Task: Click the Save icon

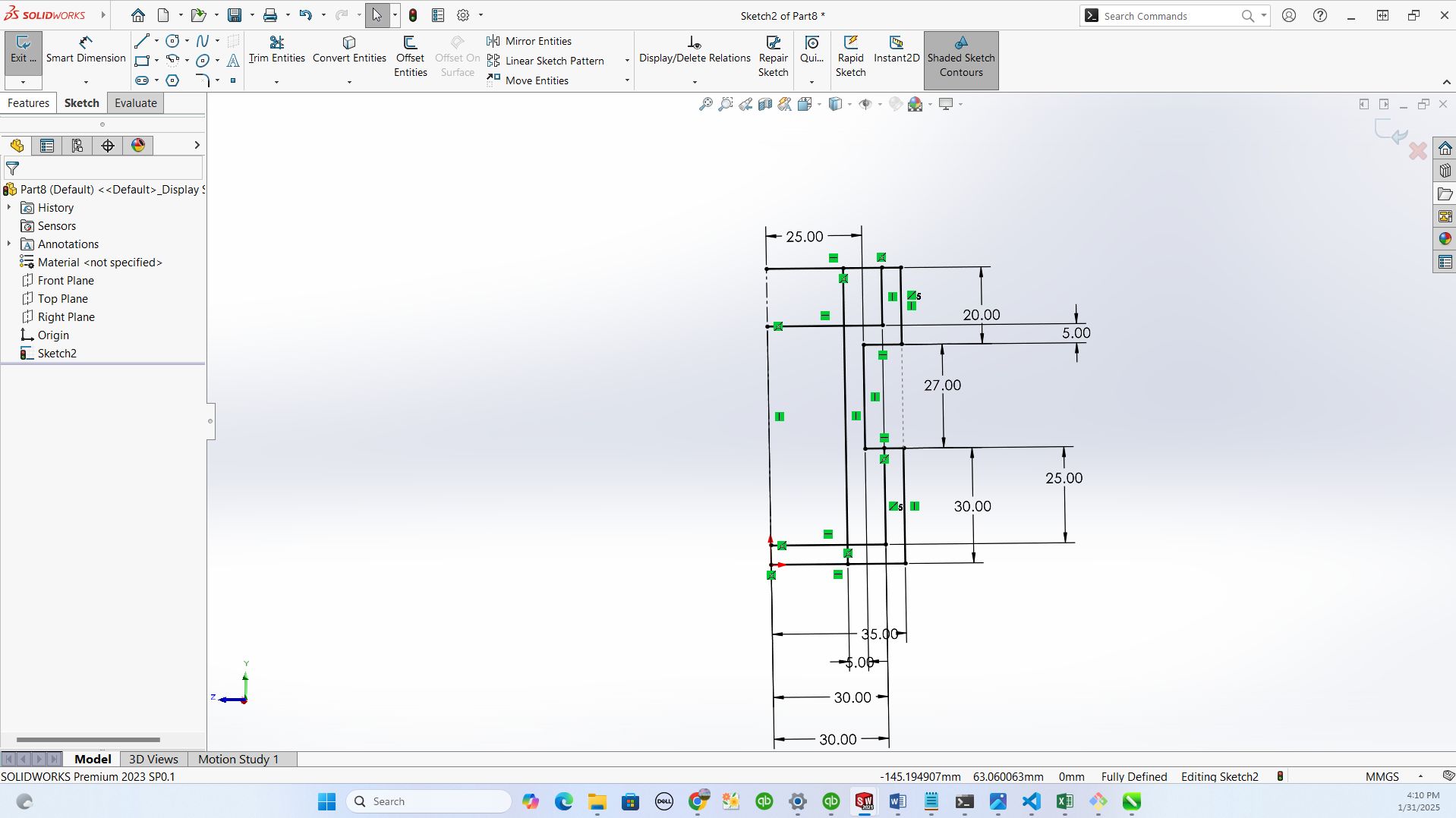Action: click(235, 15)
